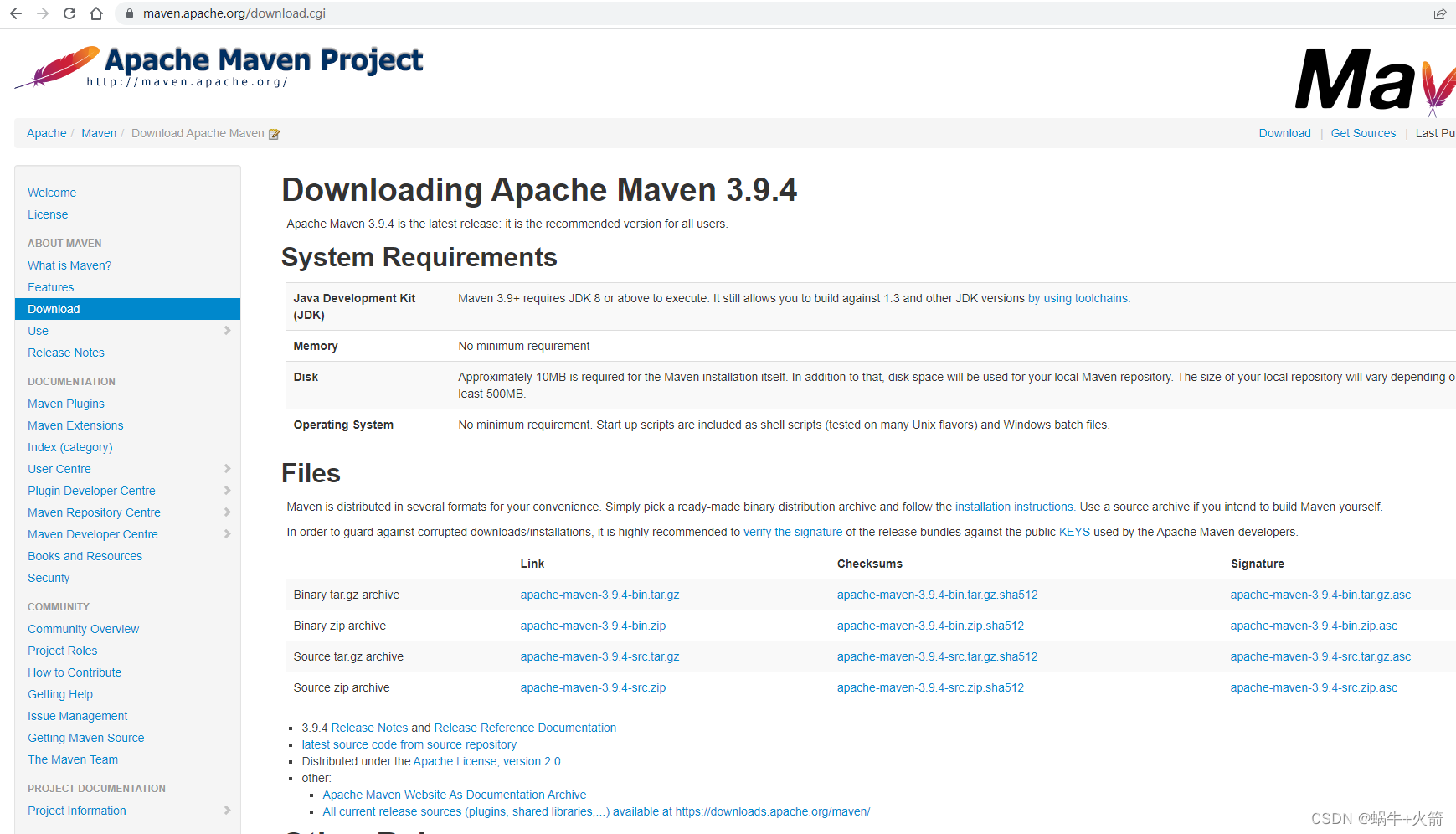The image size is (1456, 834).
Task: Open Release Reference Documentation link
Action: click(x=525, y=728)
